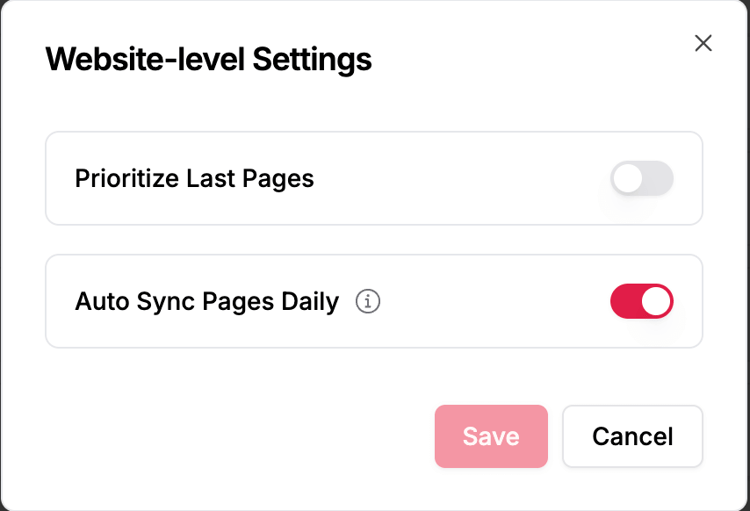Turn off daily auto sync of pages
750x511 pixels.
641,301
